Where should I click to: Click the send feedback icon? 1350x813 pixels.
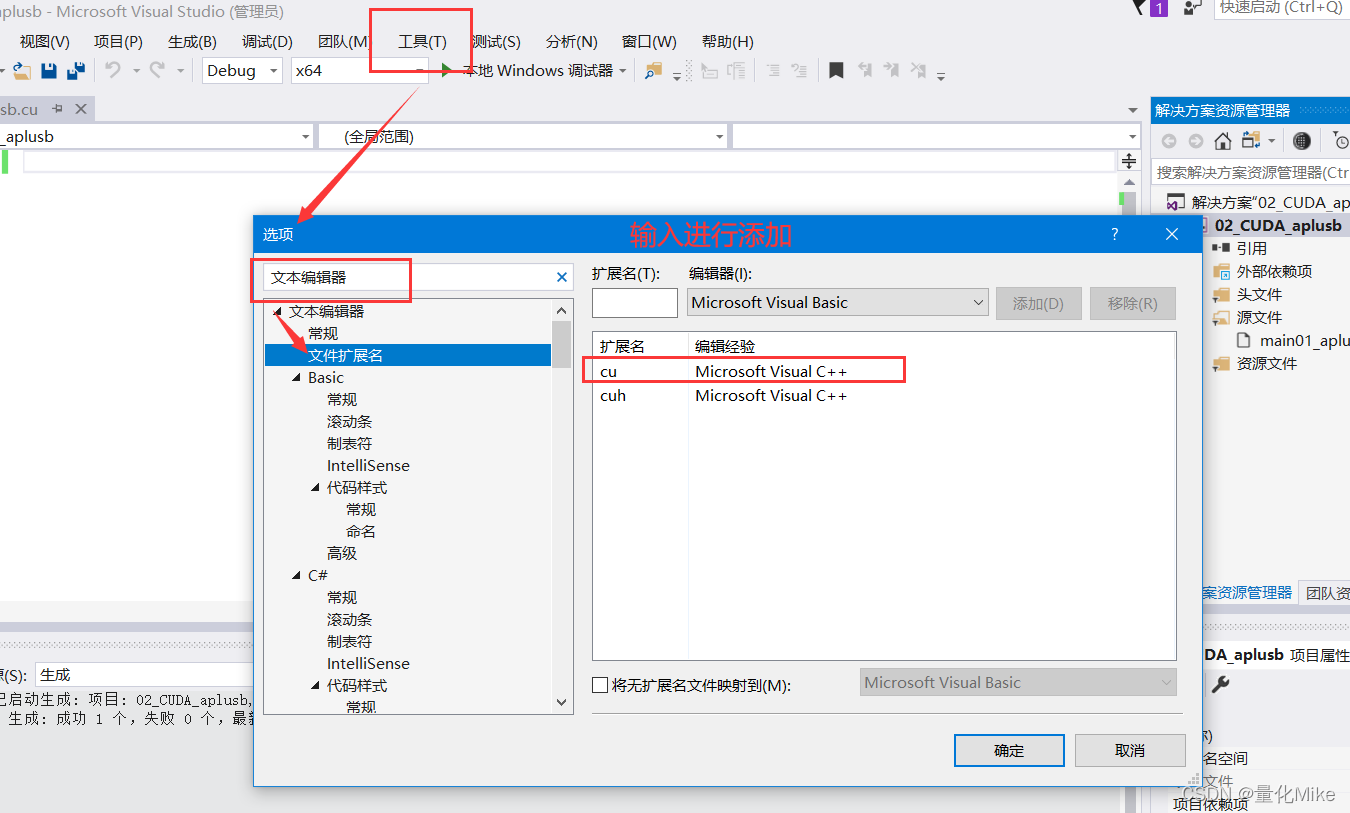tap(1191, 7)
